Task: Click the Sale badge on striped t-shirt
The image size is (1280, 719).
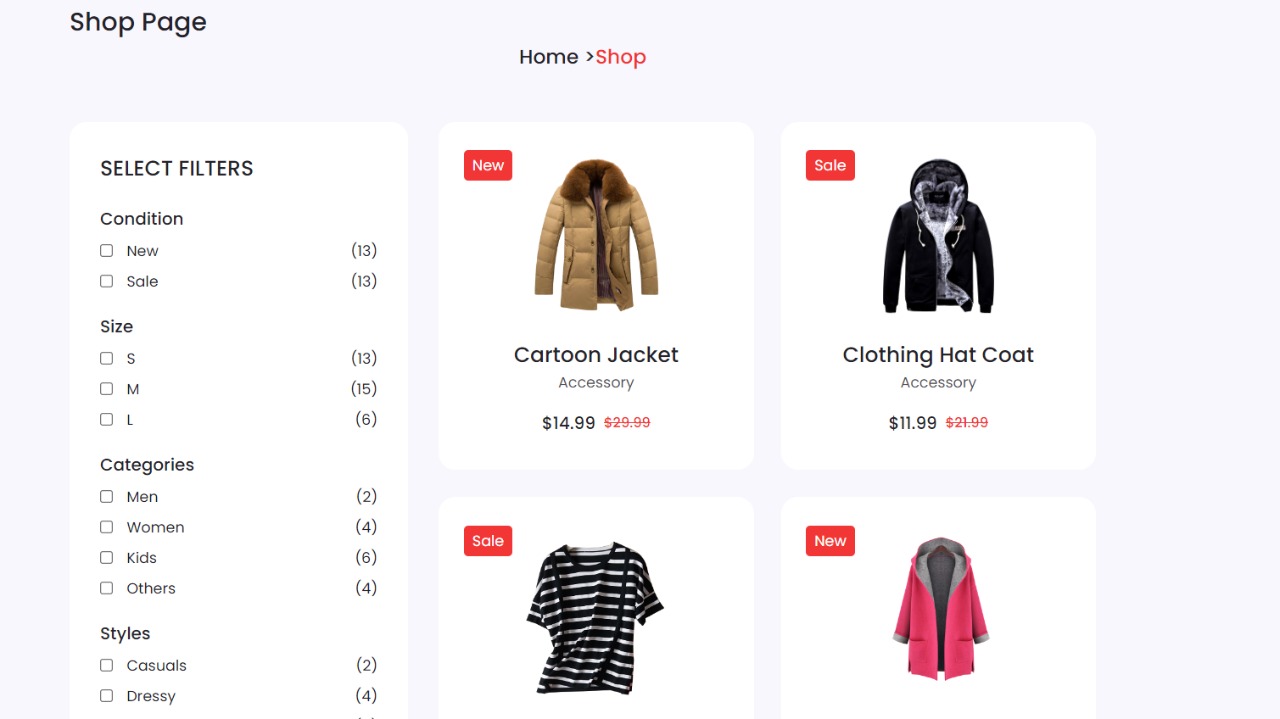Action: [488, 541]
